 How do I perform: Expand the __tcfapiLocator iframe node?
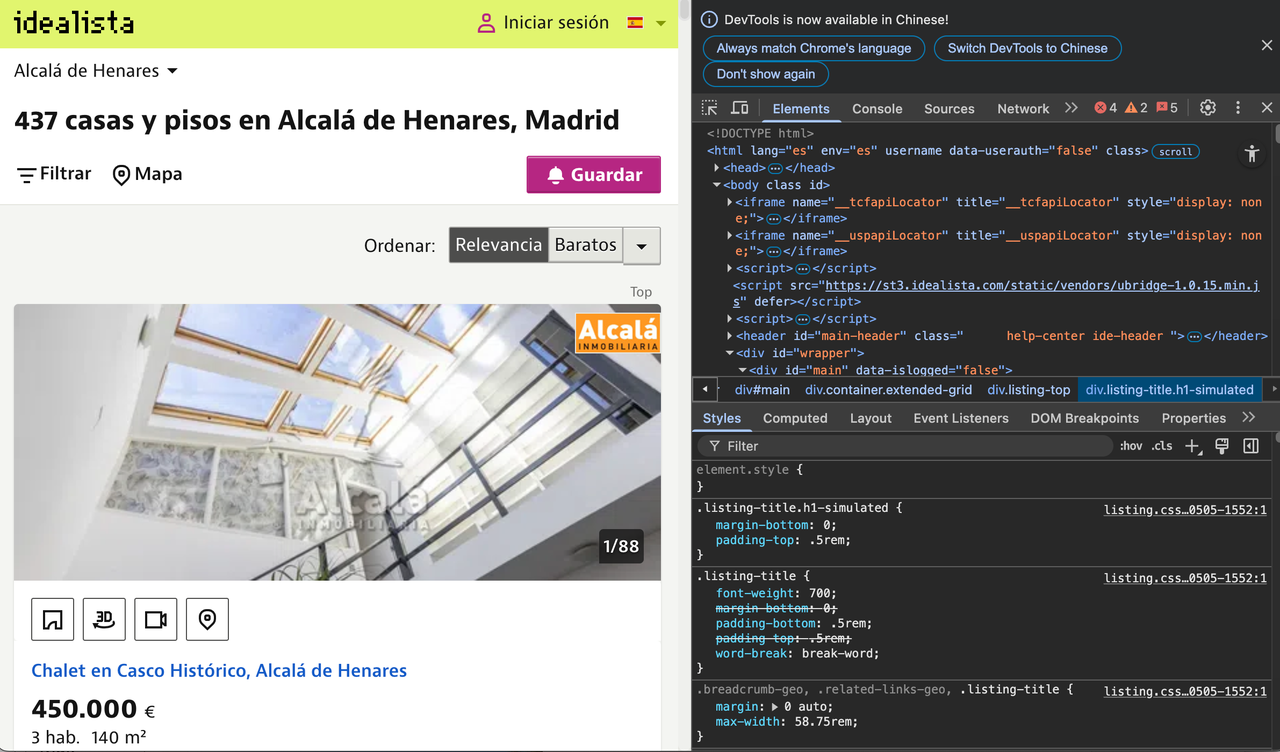point(729,202)
